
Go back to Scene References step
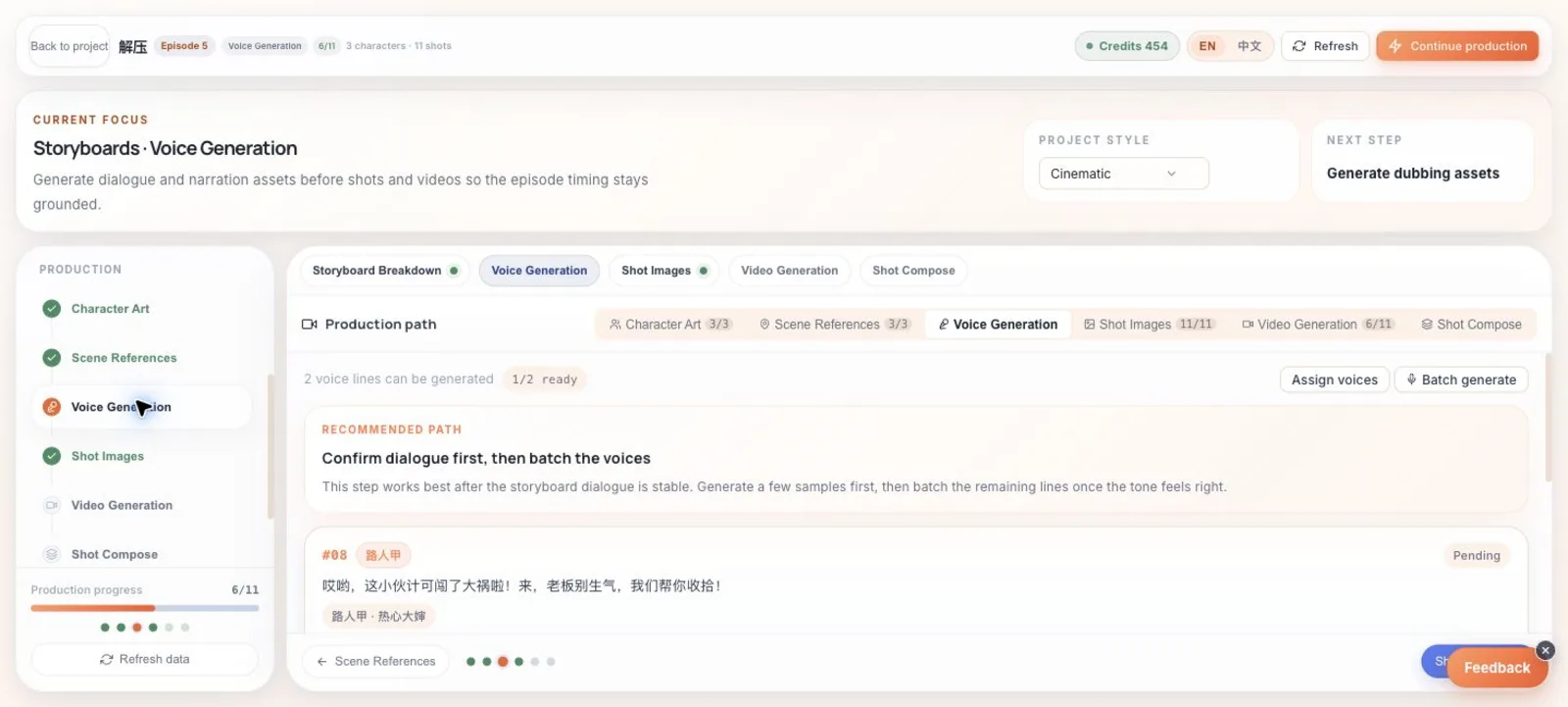(x=375, y=662)
